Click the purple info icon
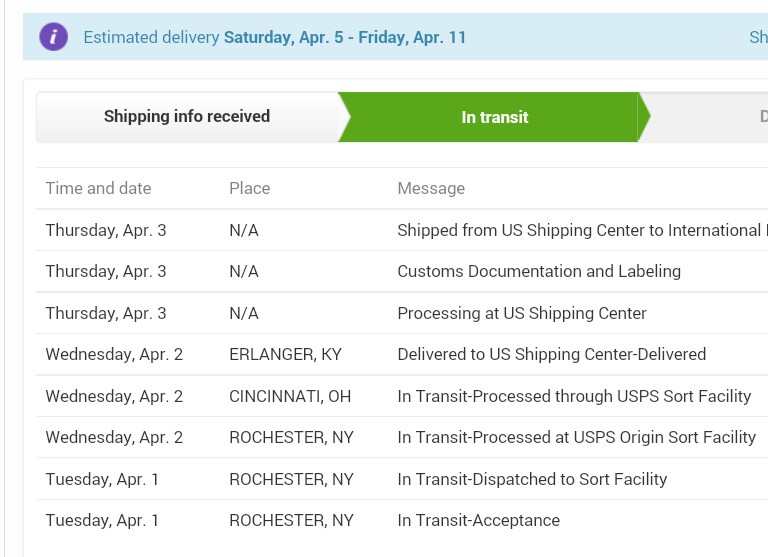Image resolution: width=768 pixels, height=557 pixels. 54,37
